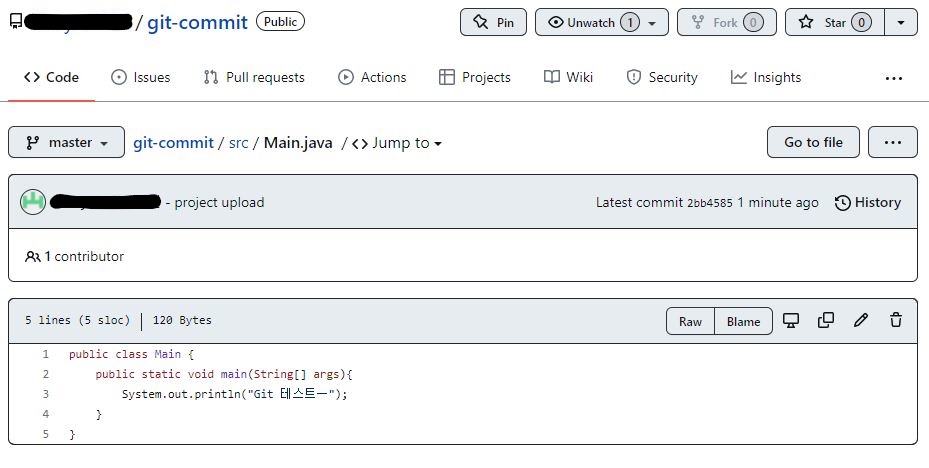Click the Public visibility badge

pyautogui.click(x=280, y=22)
